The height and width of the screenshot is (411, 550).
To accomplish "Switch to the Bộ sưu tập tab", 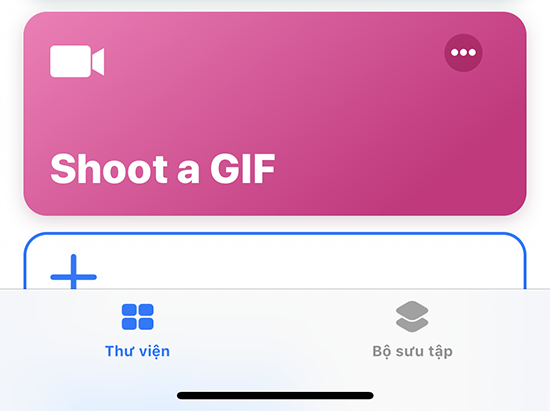I will pos(412,330).
